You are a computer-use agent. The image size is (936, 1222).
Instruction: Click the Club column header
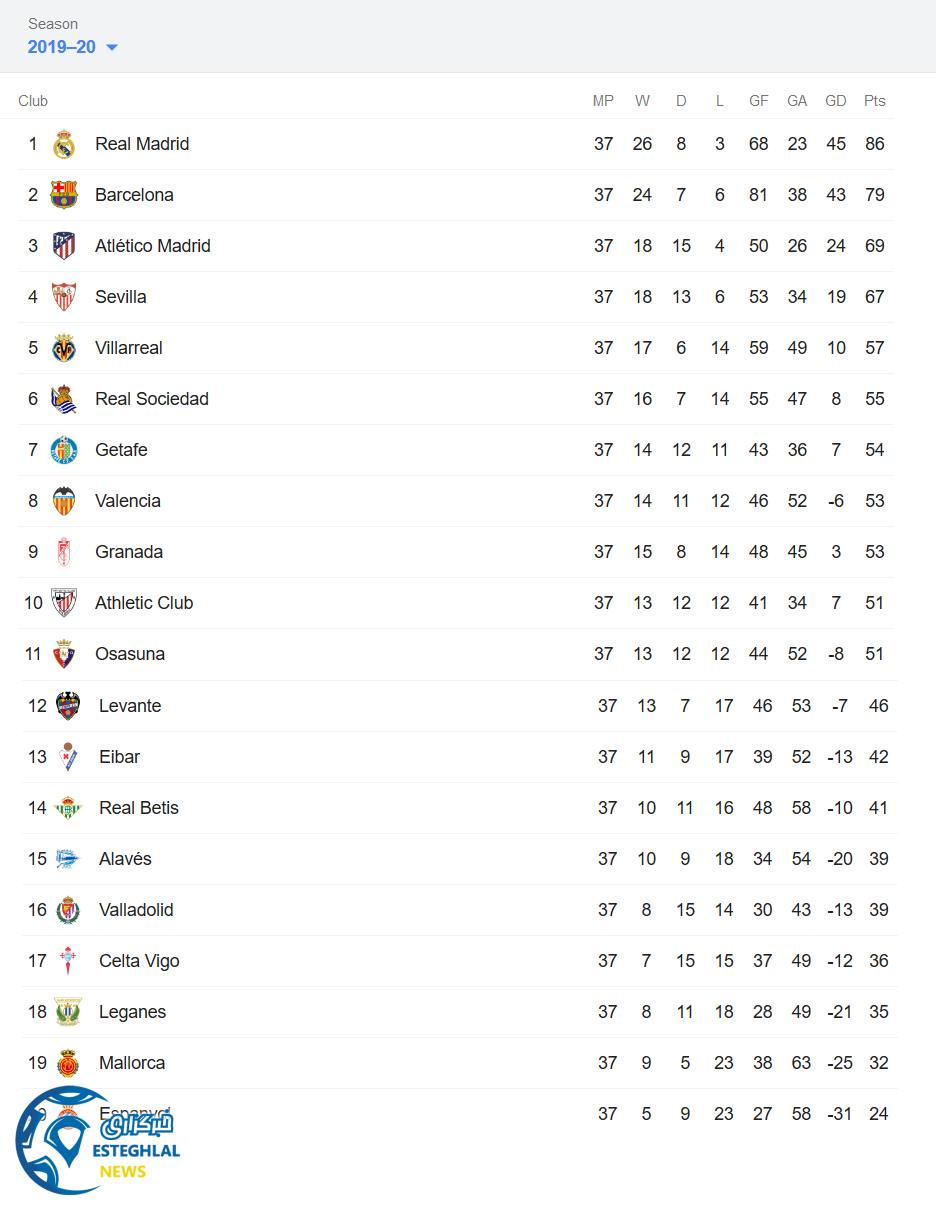pyautogui.click(x=33, y=101)
